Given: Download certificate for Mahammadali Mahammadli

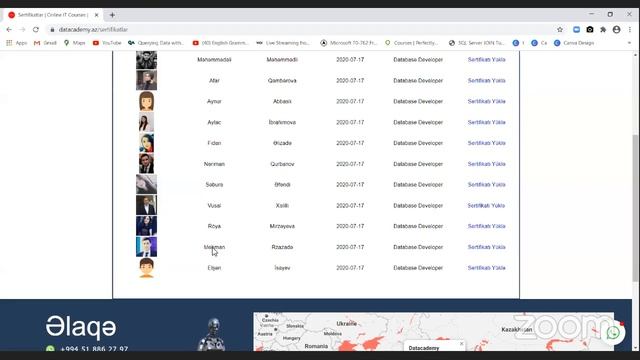Looking at the screenshot, I should click(x=487, y=60).
